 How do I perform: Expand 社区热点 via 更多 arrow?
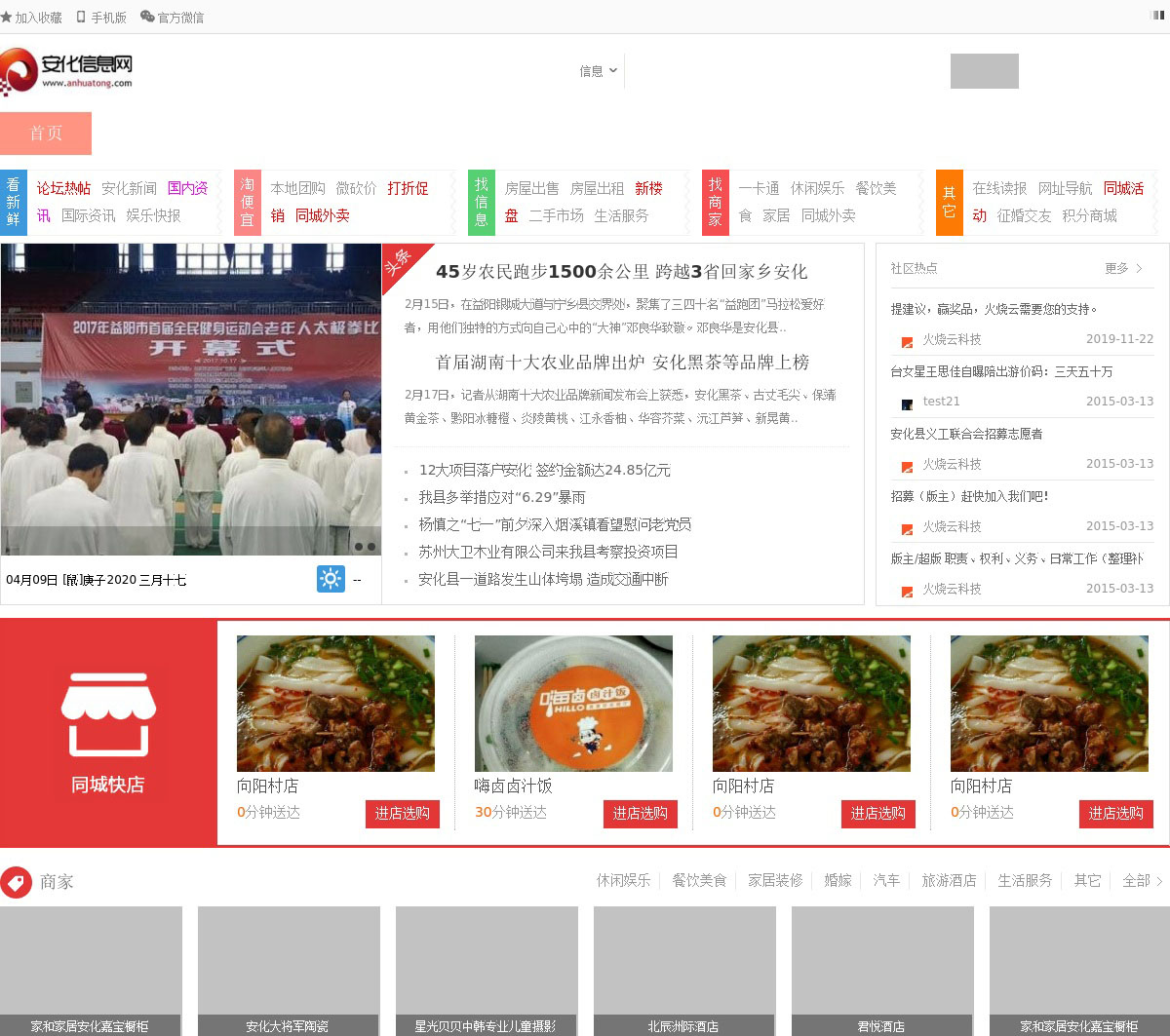coord(1124,268)
